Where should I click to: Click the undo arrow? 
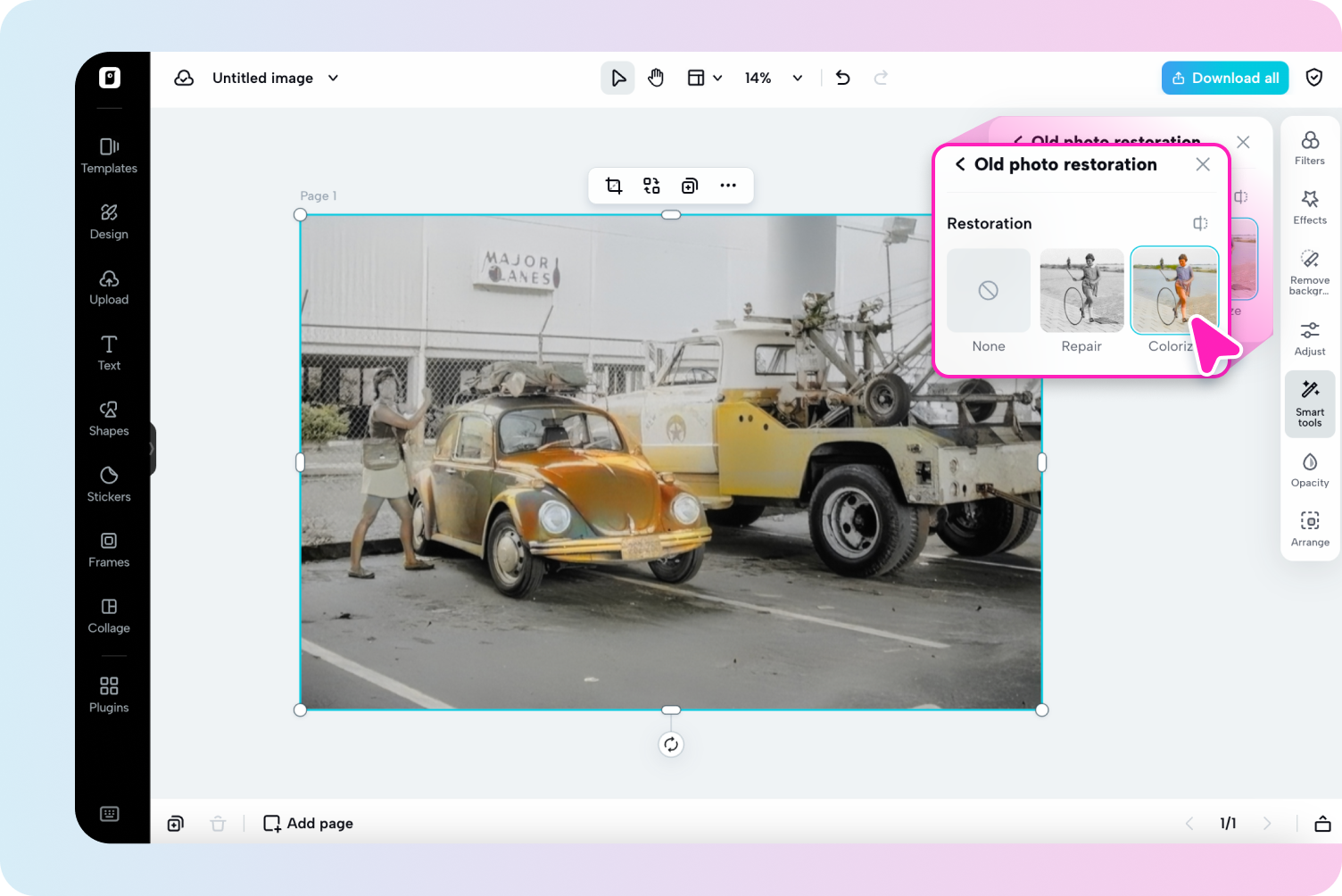tap(842, 79)
